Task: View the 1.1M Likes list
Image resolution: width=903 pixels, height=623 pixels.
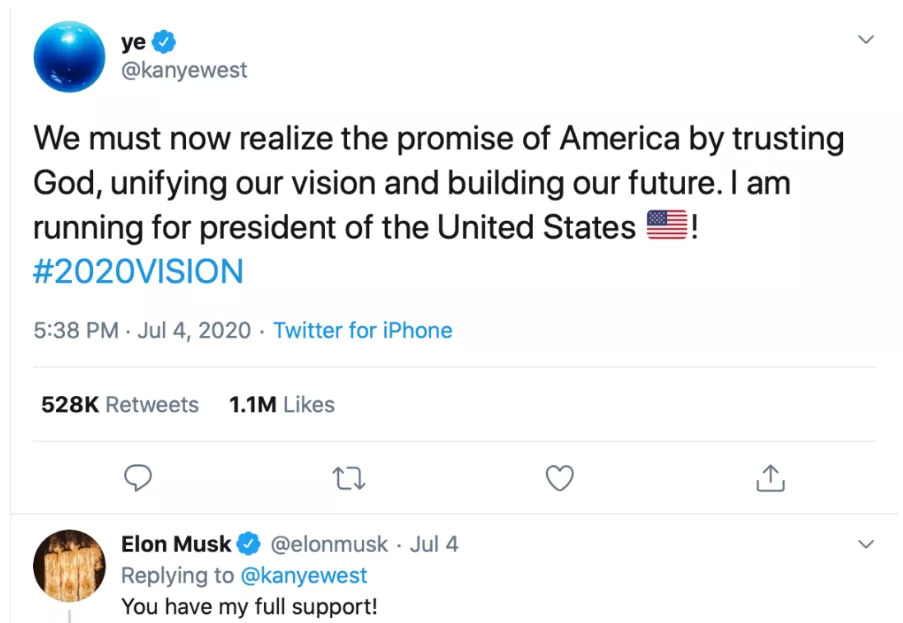Action: (x=281, y=405)
